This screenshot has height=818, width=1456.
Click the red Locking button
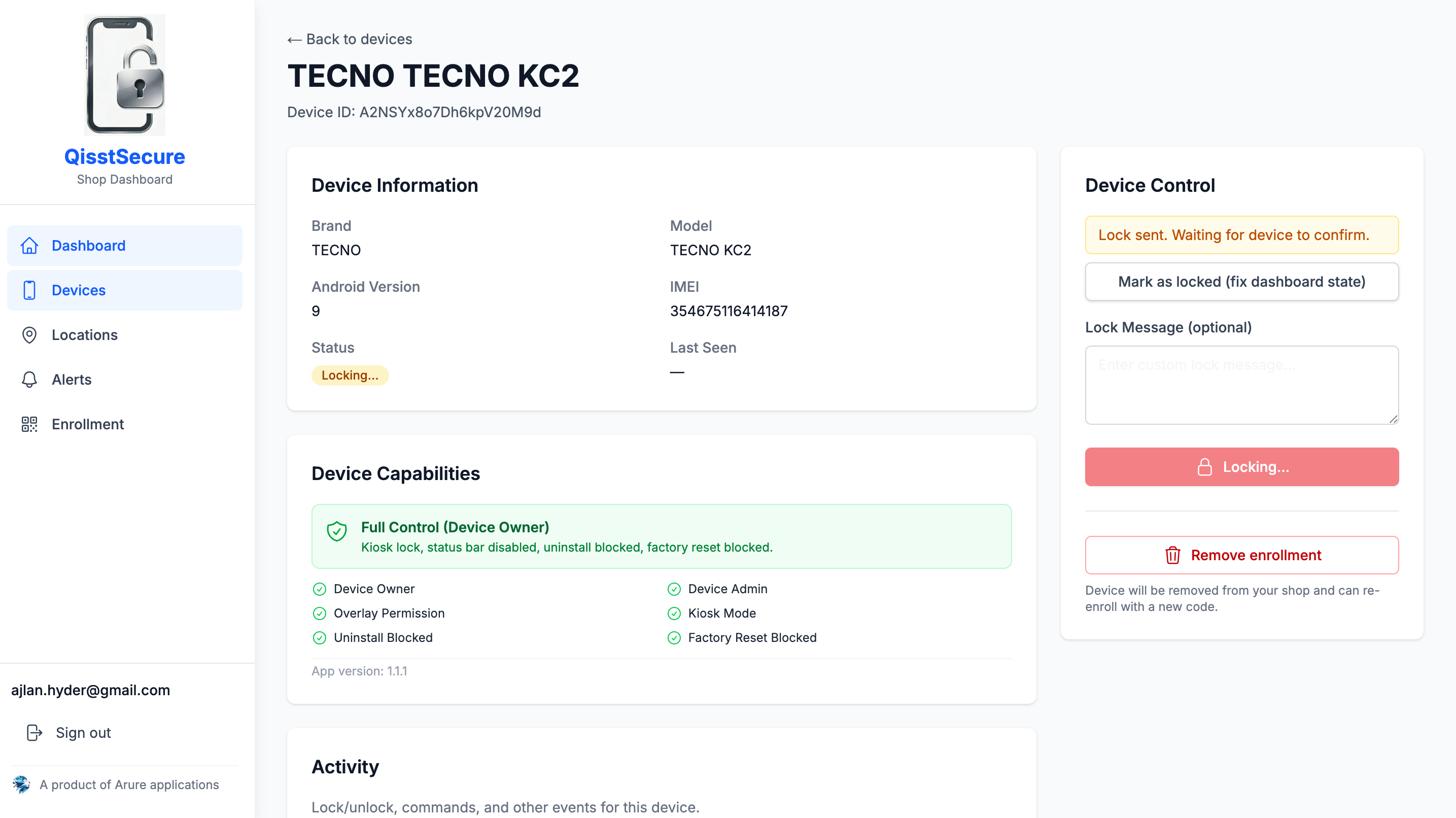coord(1241,466)
